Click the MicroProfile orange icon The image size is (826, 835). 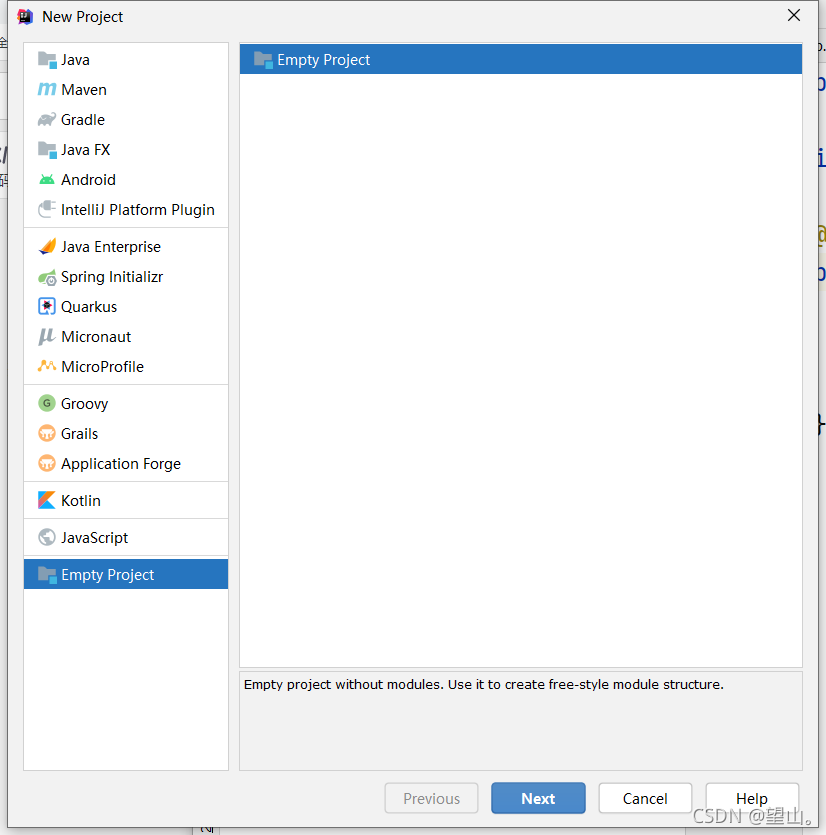click(47, 366)
